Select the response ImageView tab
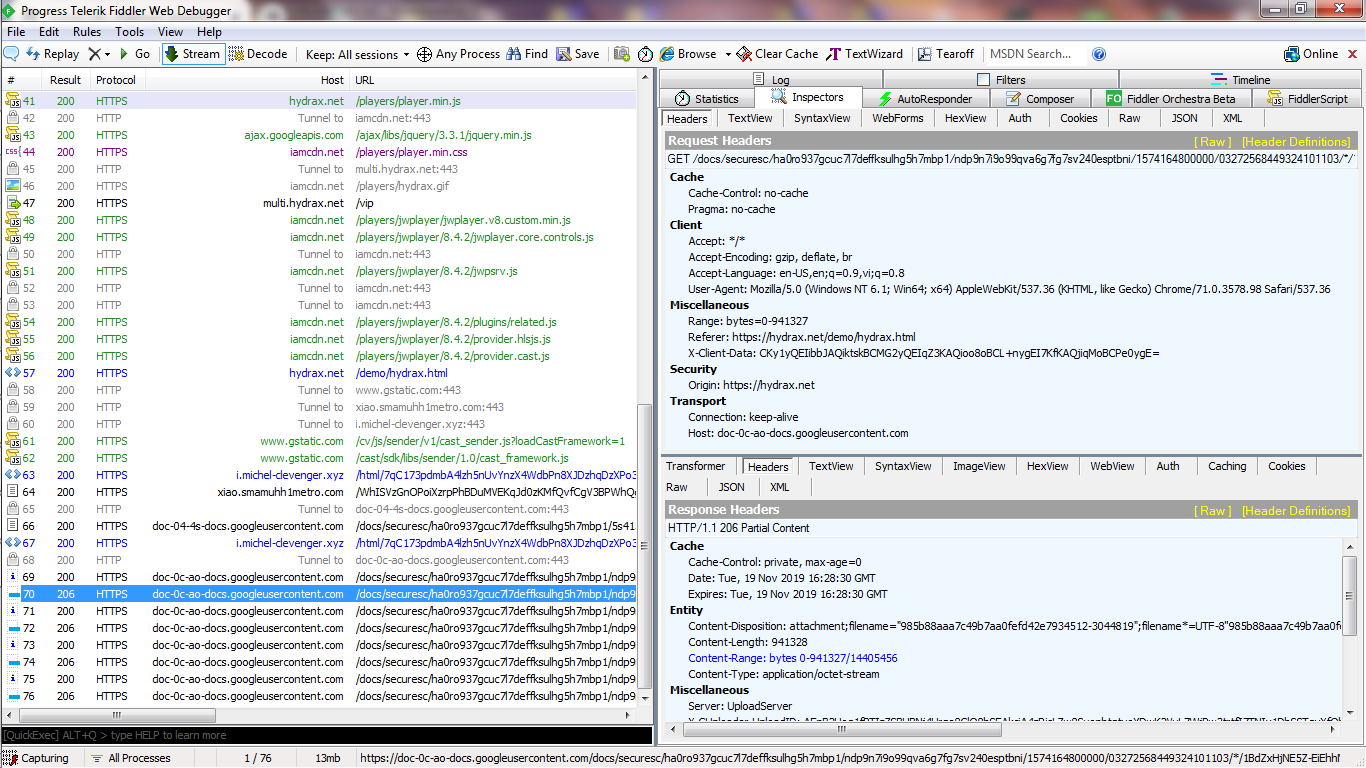The image size is (1366, 768). pos(979,466)
